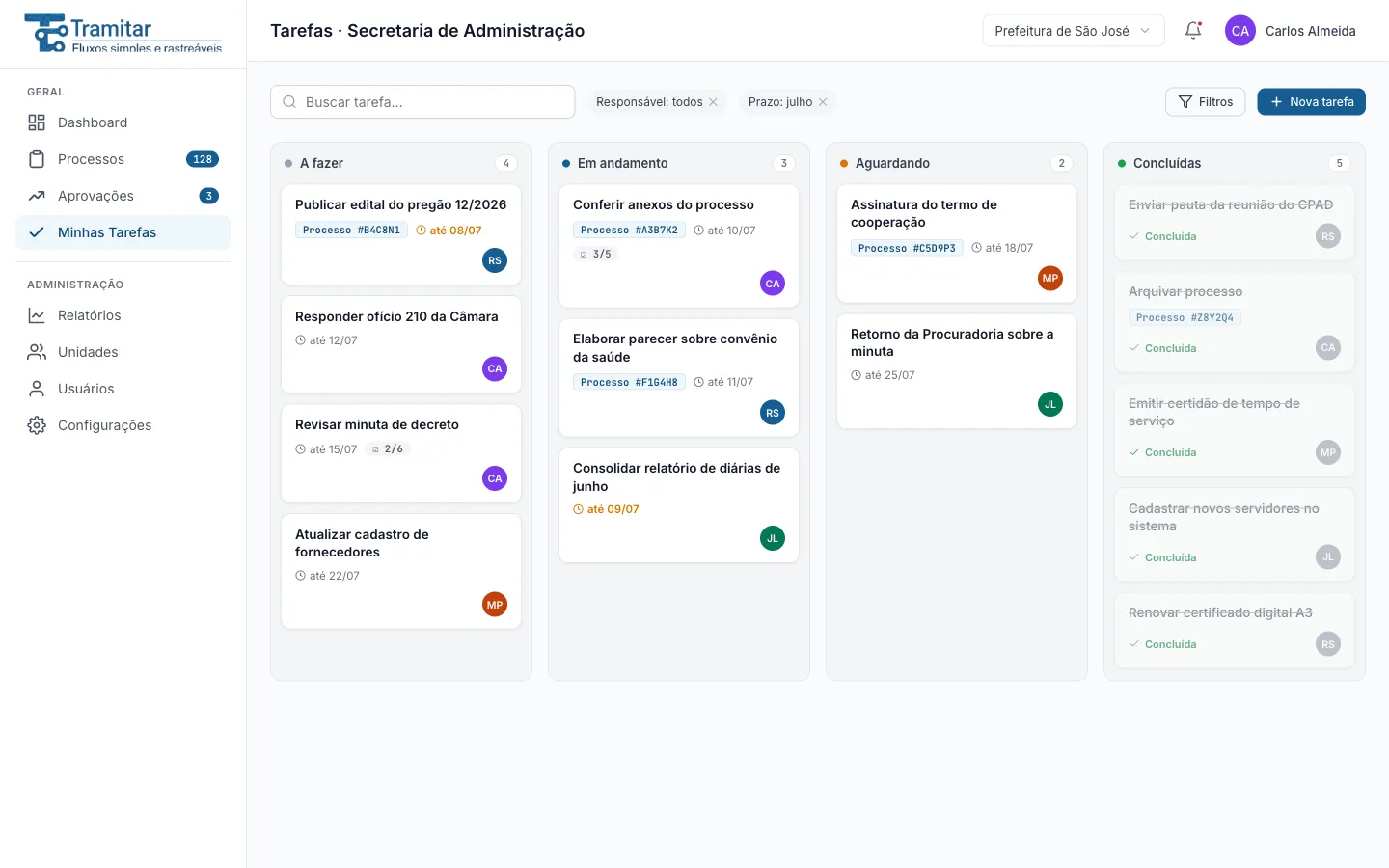This screenshot has width=1389, height=868.
Task: Click MP avatar on 'Assinatura do termo' card
Action: [1050, 278]
